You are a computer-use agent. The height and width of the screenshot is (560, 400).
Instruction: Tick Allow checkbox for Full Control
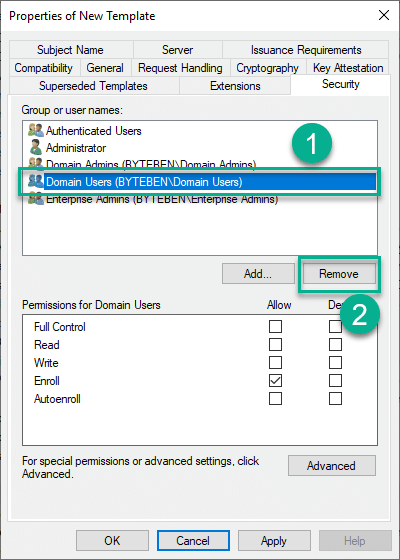coord(275,326)
